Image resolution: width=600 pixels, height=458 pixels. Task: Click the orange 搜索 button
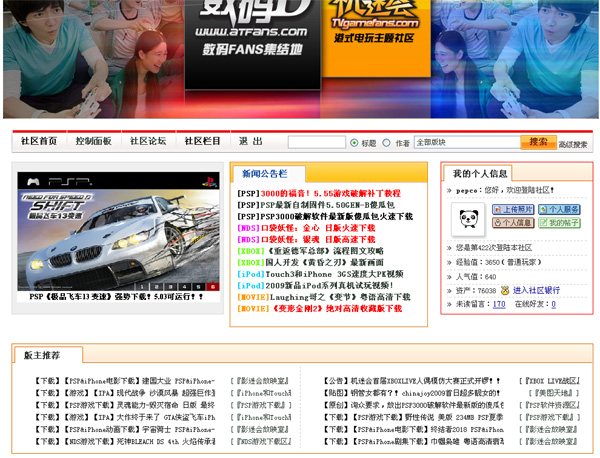(538, 142)
